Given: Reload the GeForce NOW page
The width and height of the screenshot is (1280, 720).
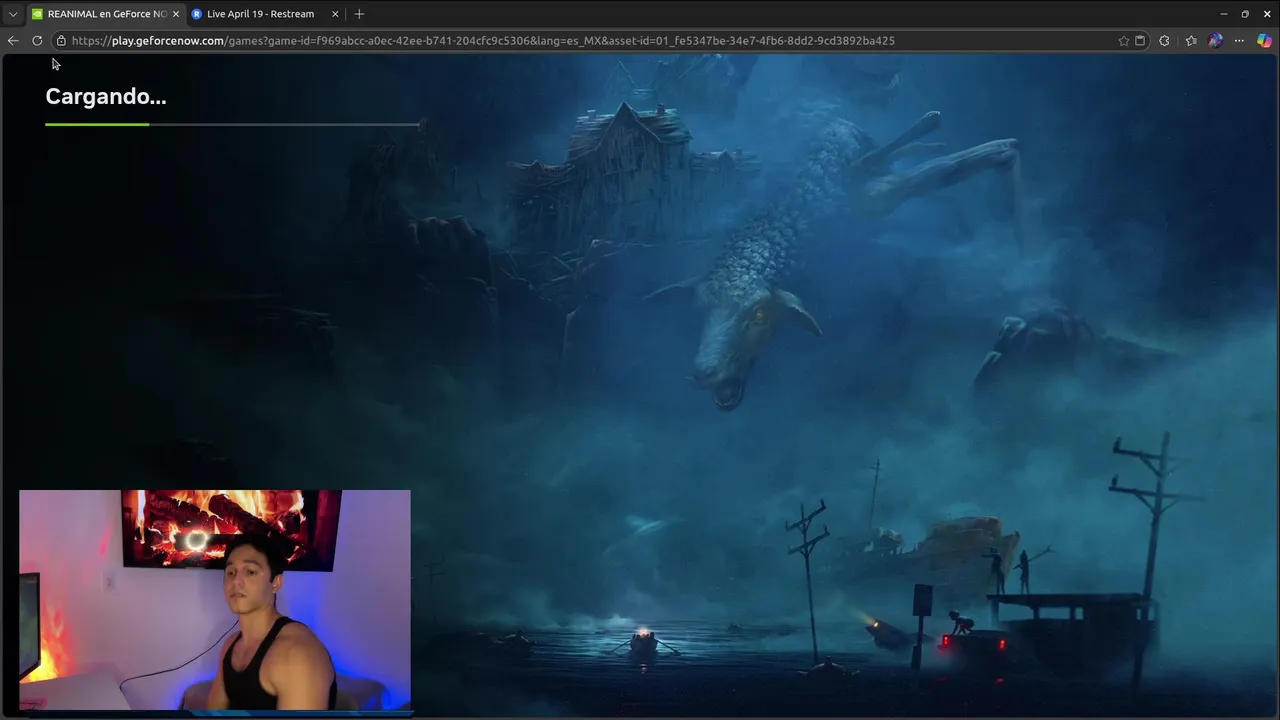Looking at the screenshot, I should 37,41.
